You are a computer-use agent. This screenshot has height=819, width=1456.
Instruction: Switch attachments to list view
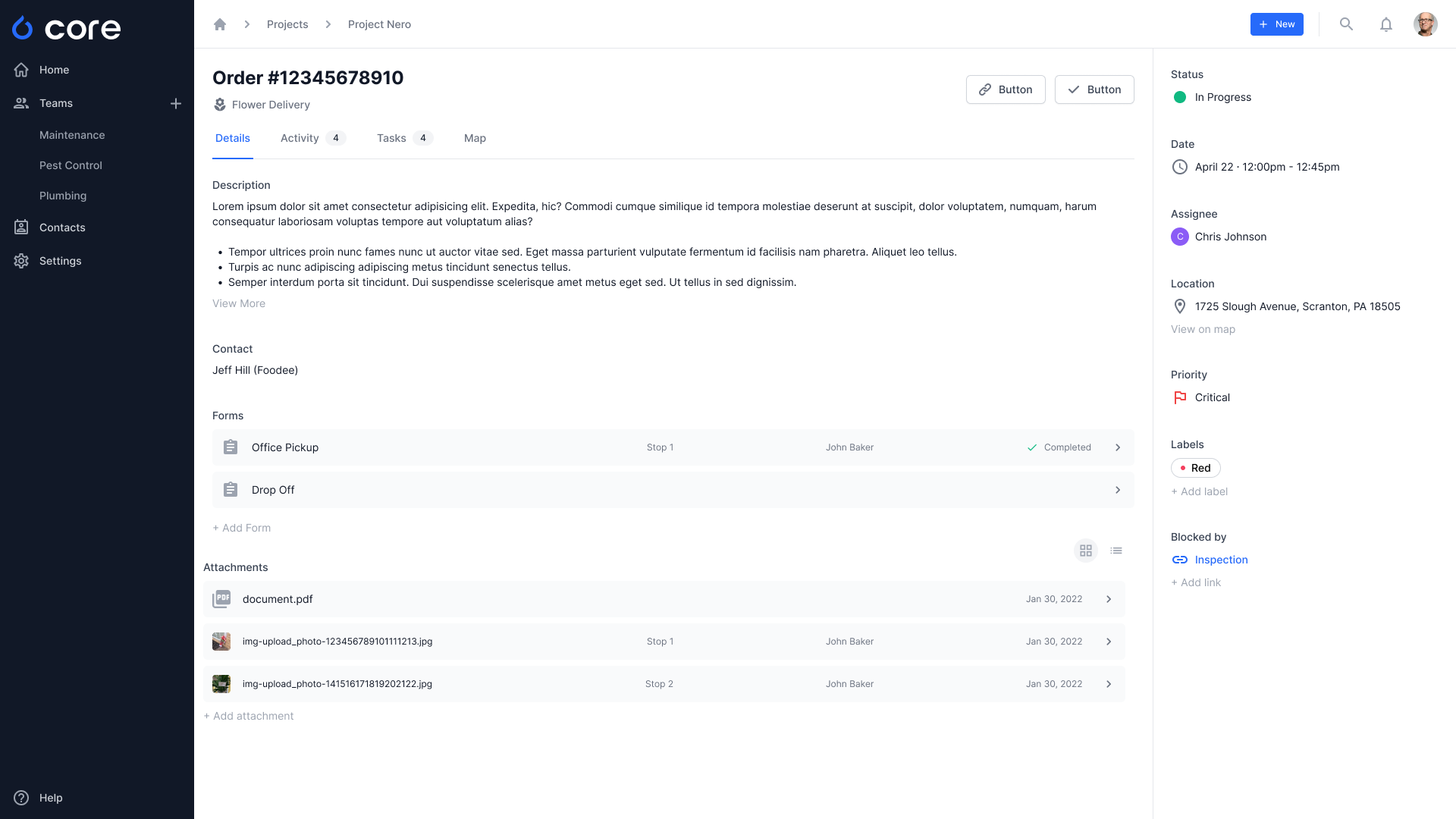point(1116,551)
